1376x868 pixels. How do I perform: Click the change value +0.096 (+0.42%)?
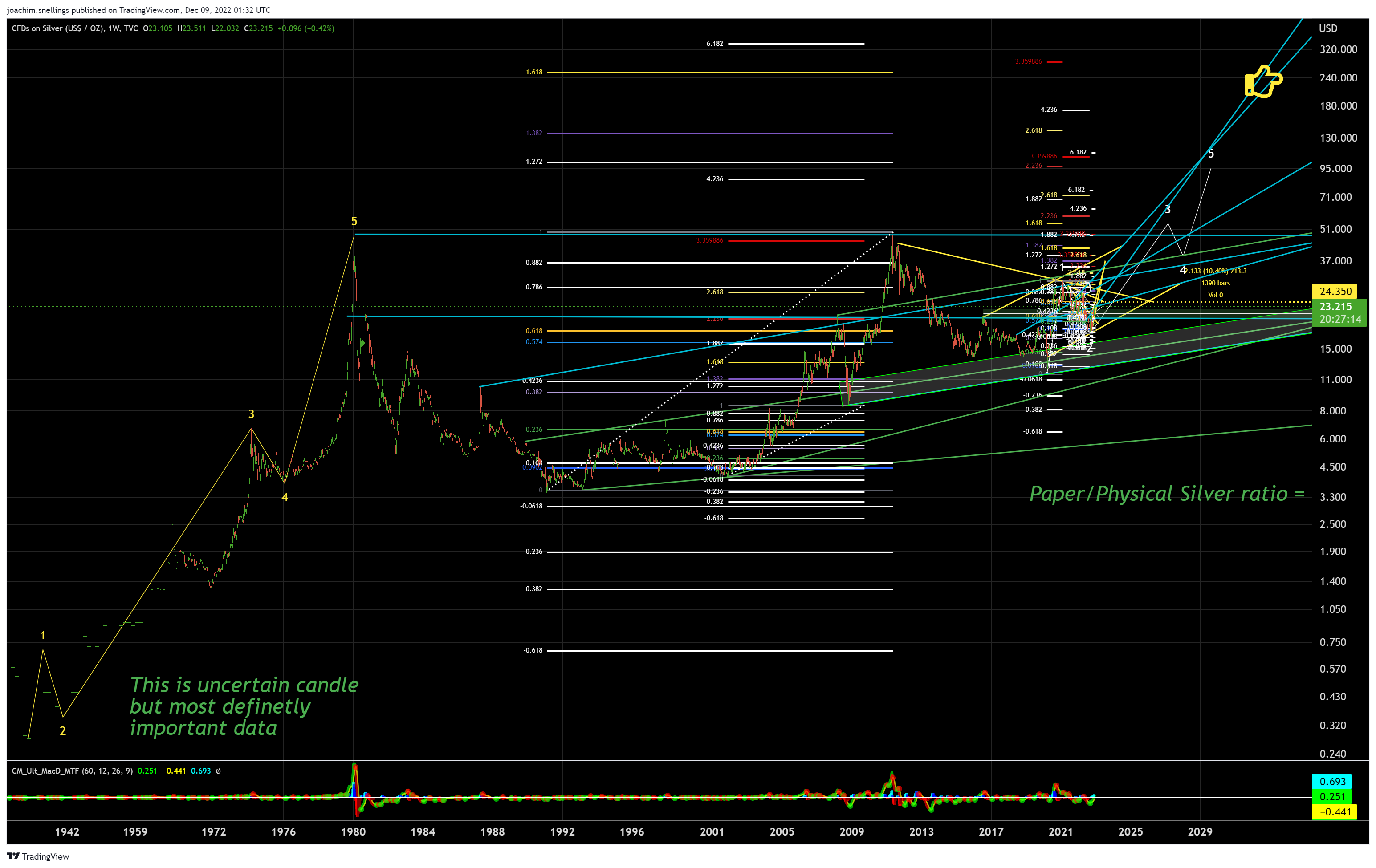pos(306,28)
